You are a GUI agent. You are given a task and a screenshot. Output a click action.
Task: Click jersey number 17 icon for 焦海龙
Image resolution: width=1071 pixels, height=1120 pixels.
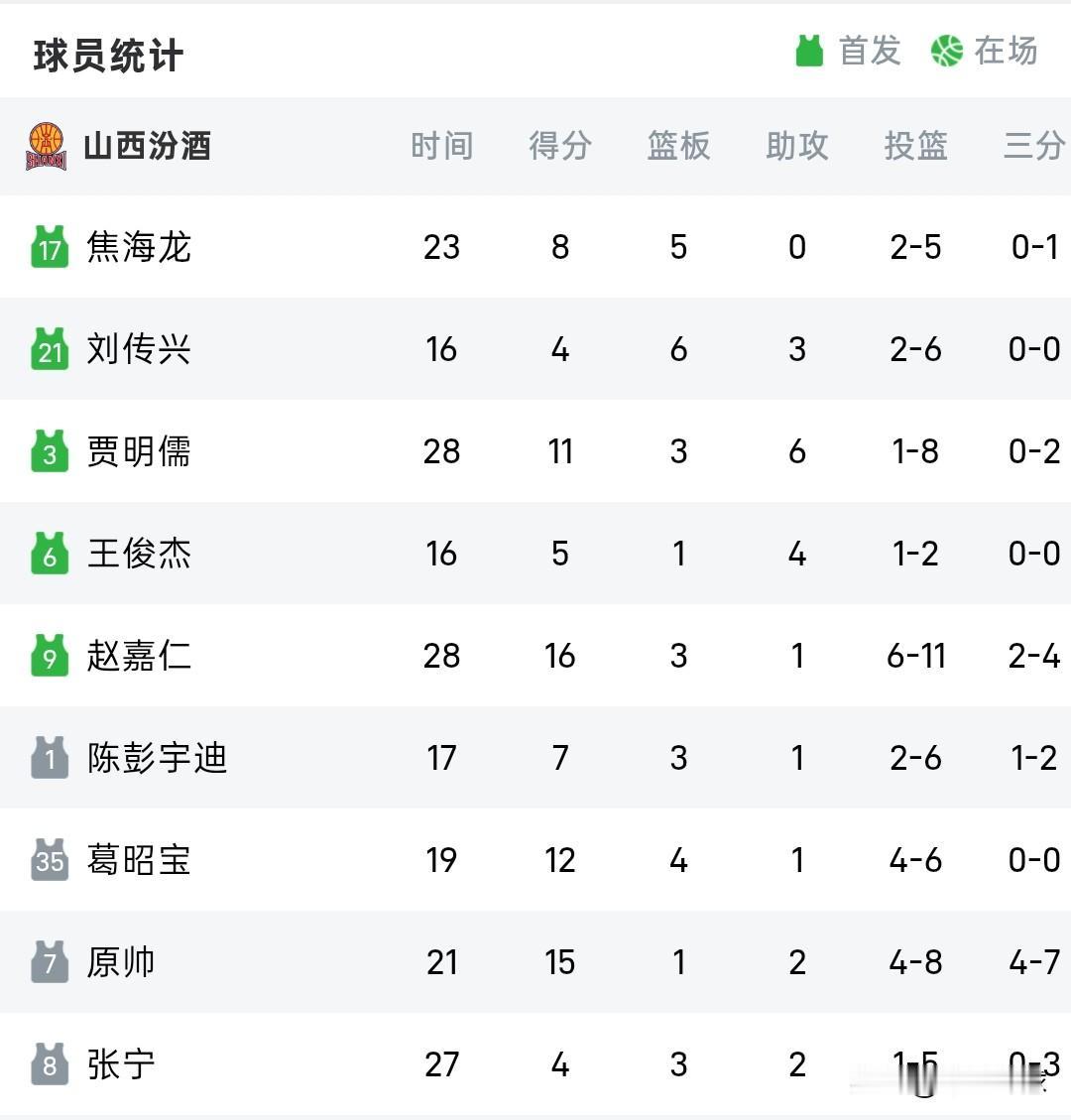pos(50,247)
